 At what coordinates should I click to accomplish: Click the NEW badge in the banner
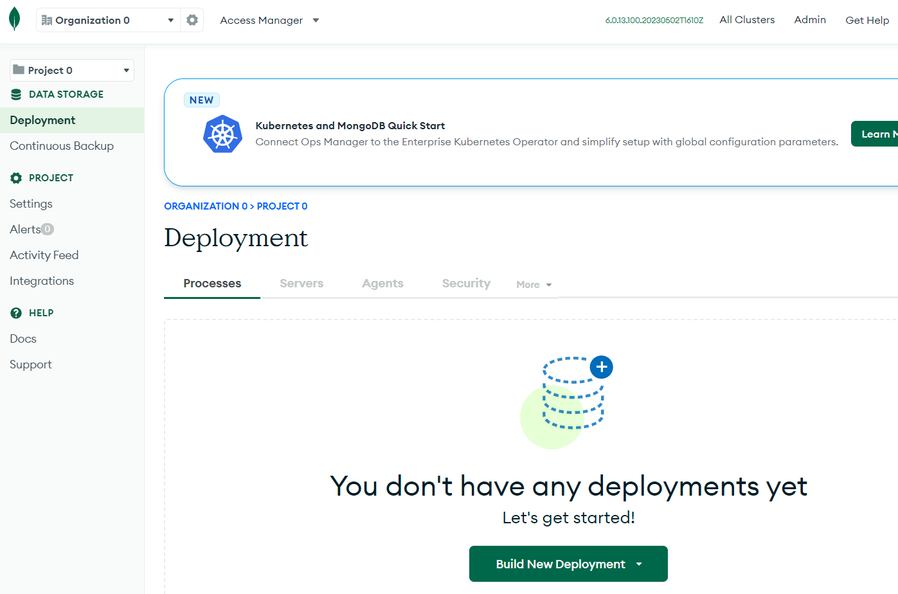(x=202, y=100)
